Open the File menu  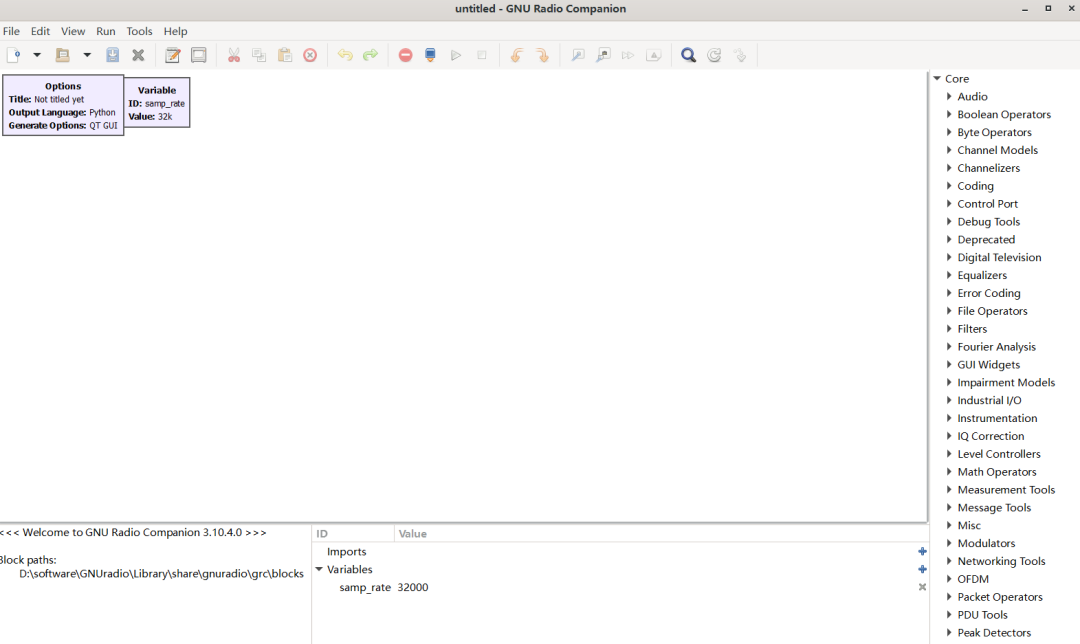click(x=11, y=31)
